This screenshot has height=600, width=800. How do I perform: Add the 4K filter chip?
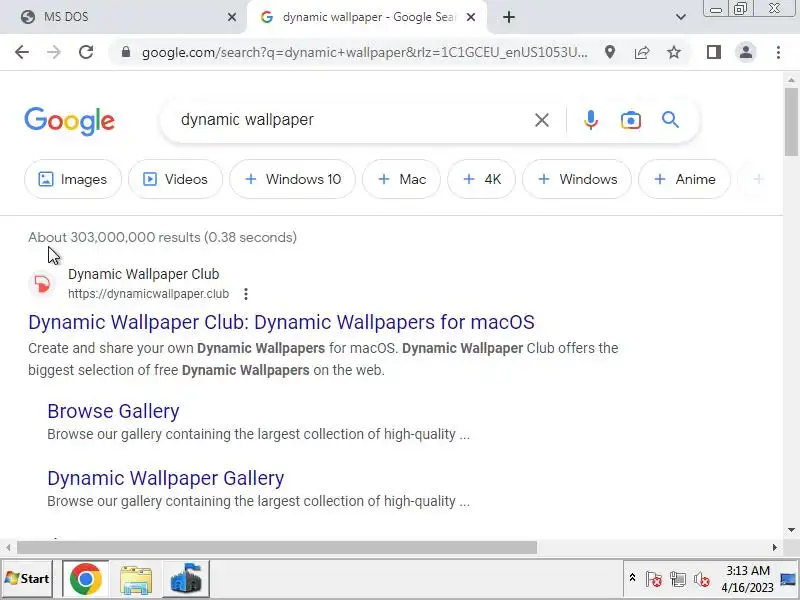click(x=482, y=179)
